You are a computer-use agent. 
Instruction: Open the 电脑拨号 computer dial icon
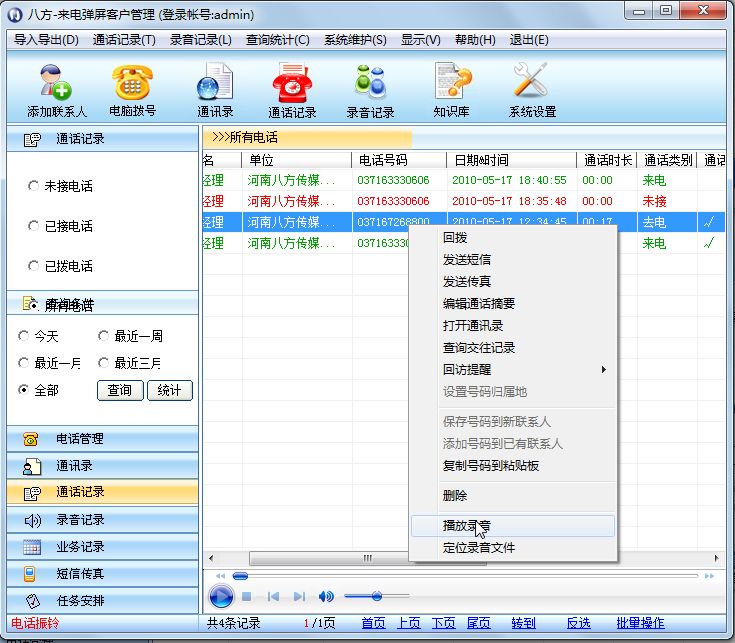click(x=132, y=82)
